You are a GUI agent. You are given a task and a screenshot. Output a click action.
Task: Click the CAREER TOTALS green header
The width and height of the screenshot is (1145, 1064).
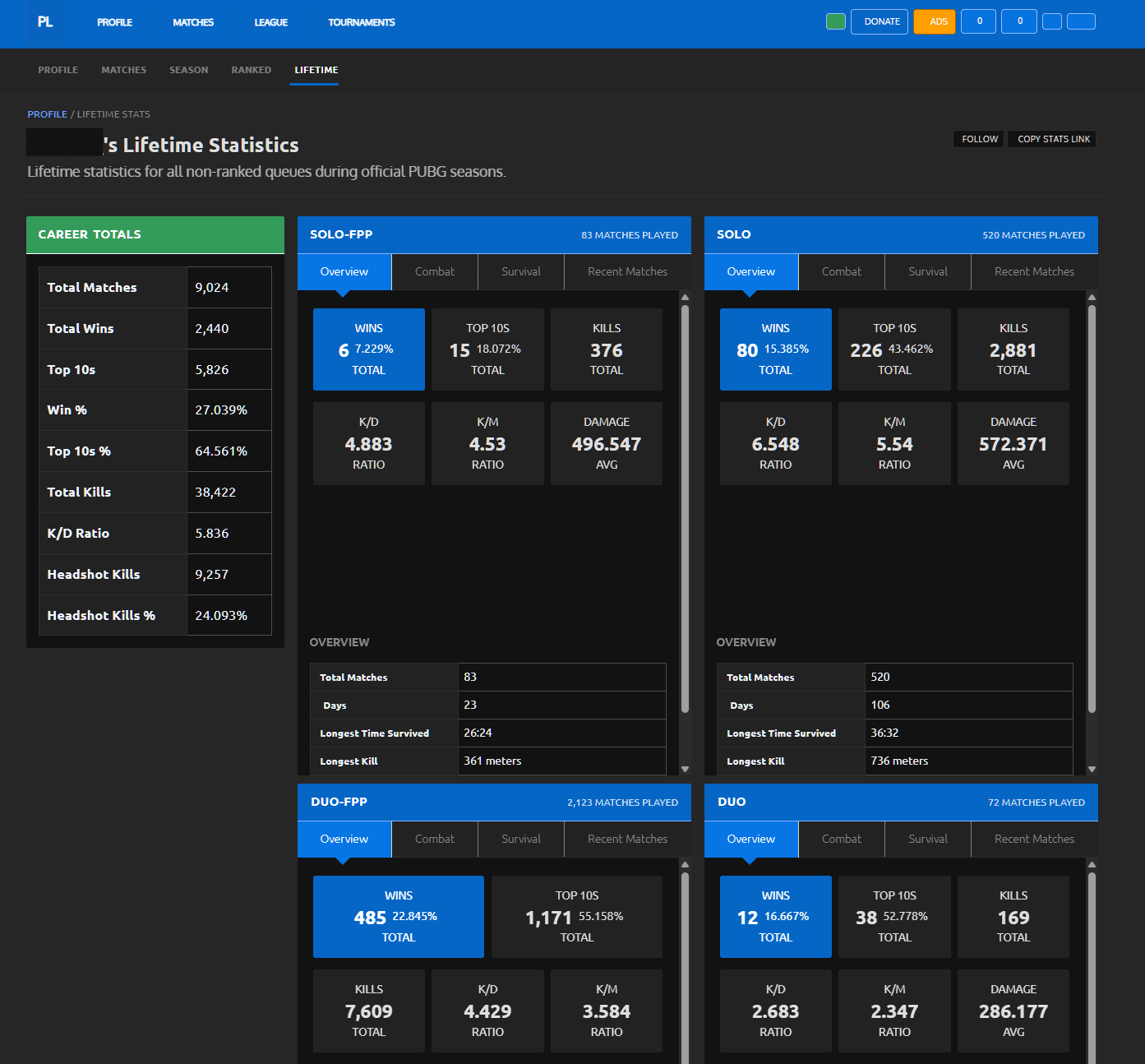(155, 234)
